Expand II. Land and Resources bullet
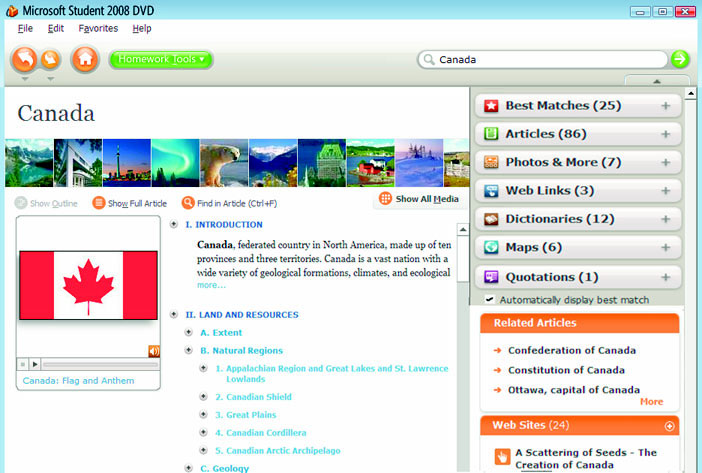This screenshot has width=702, height=473. pos(174,315)
